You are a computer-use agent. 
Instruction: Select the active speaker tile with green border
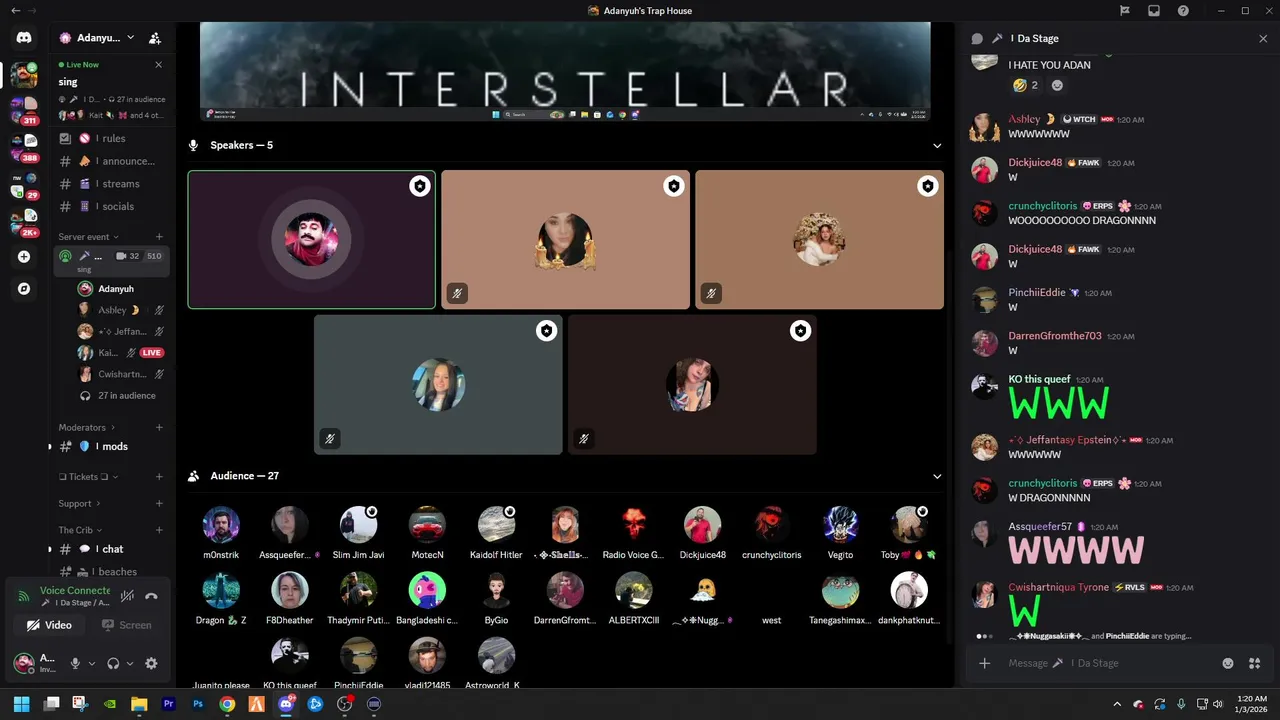[312, 240]
